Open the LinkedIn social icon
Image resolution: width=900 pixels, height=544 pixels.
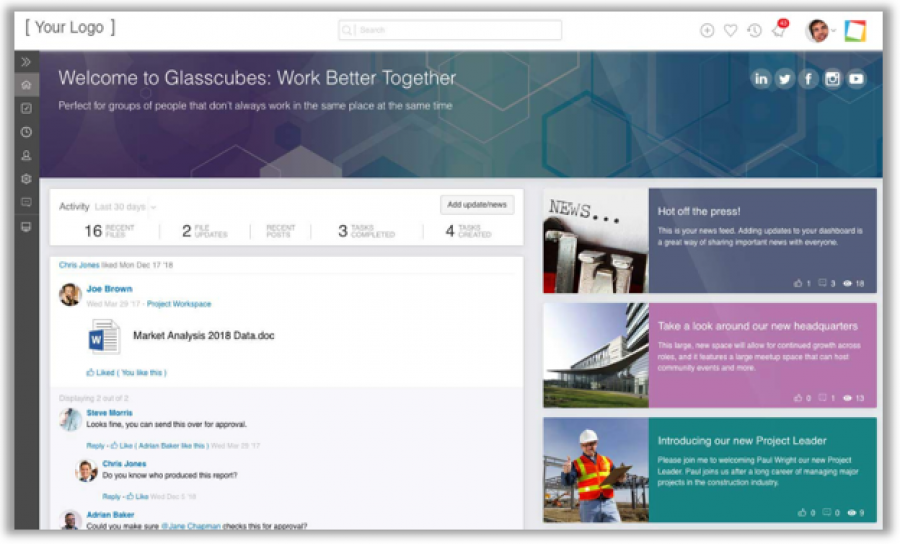click(x=761, y=79)
